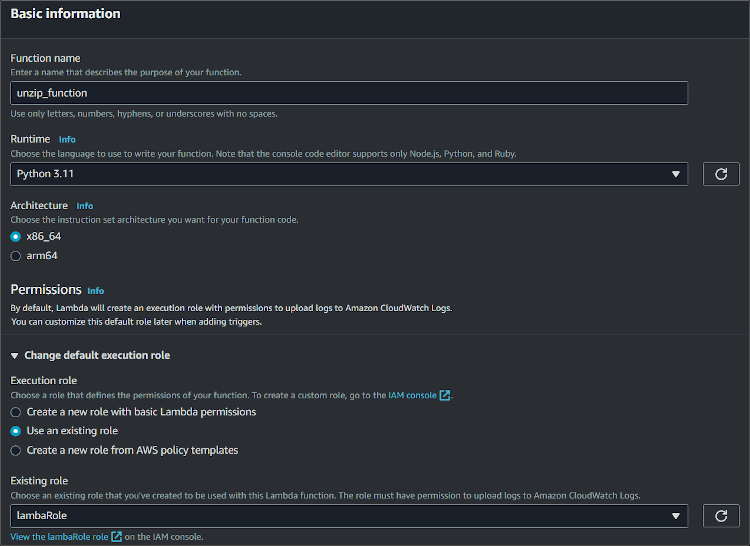This screenshot has height=546, width=750.
Task: Refresh the Runtime list button
Action: 721,174
